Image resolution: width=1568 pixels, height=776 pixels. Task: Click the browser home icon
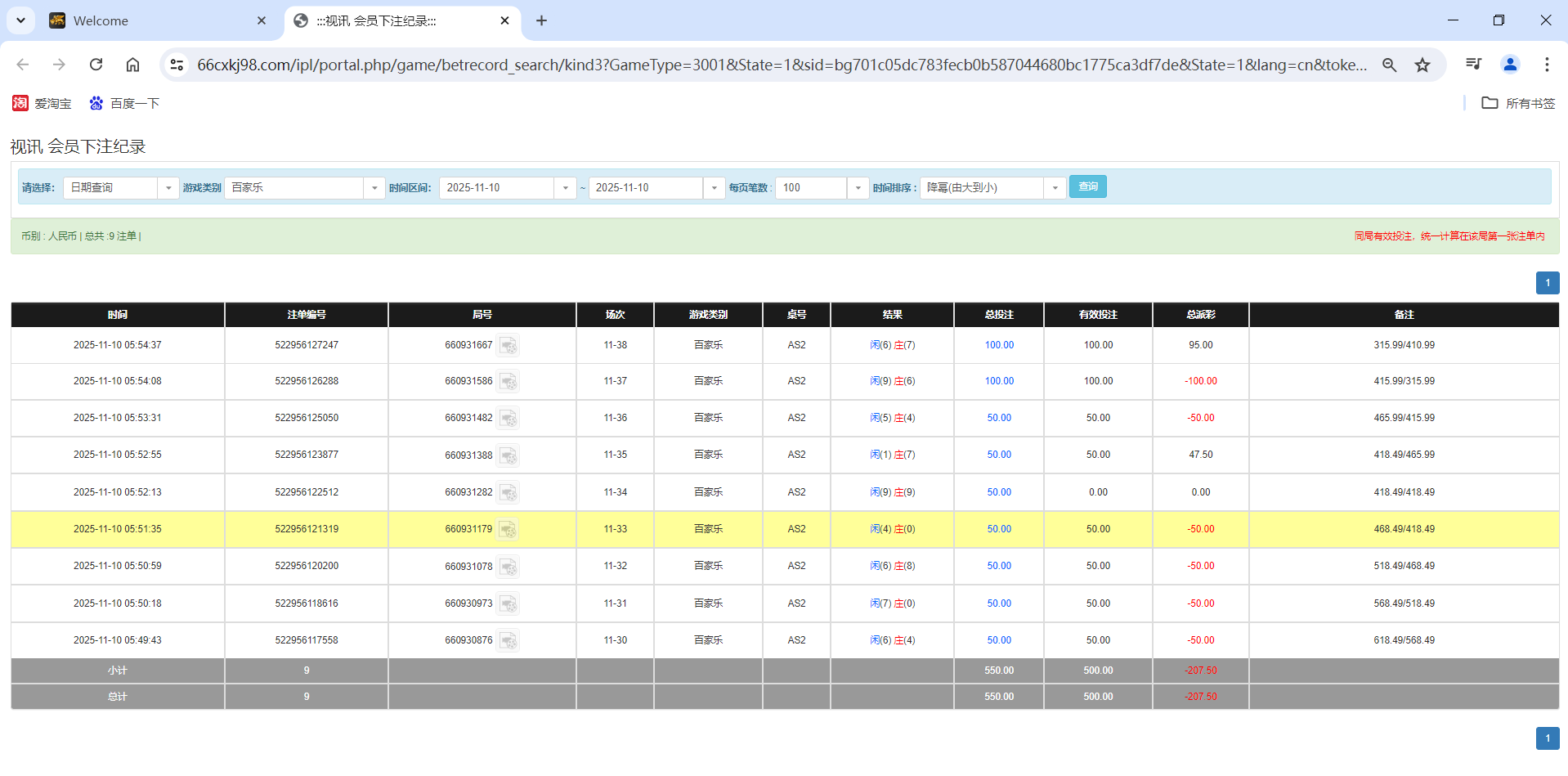(132, 65)
